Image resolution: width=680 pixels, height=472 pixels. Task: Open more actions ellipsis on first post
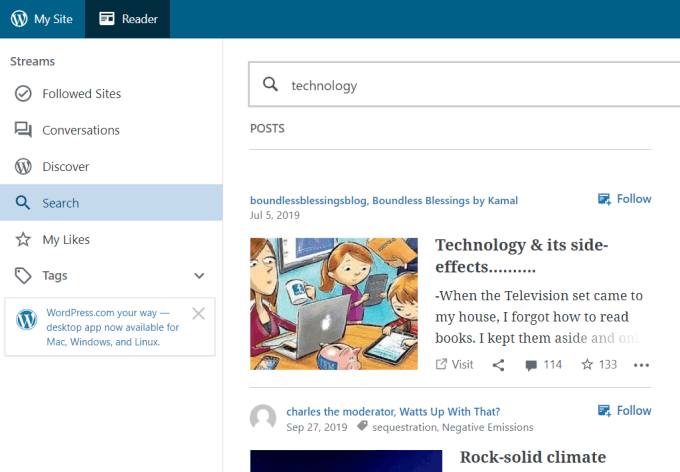coord(641,365)
